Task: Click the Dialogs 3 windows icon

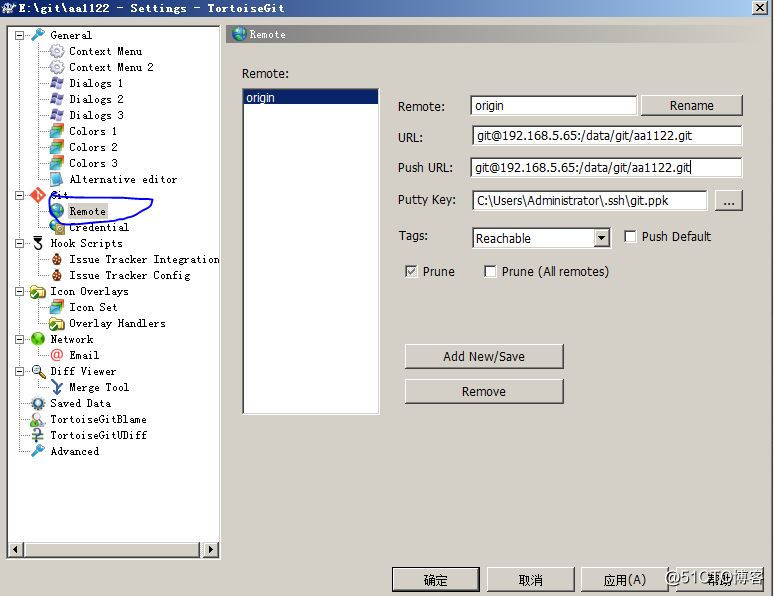Action: [x=57, y=115]
